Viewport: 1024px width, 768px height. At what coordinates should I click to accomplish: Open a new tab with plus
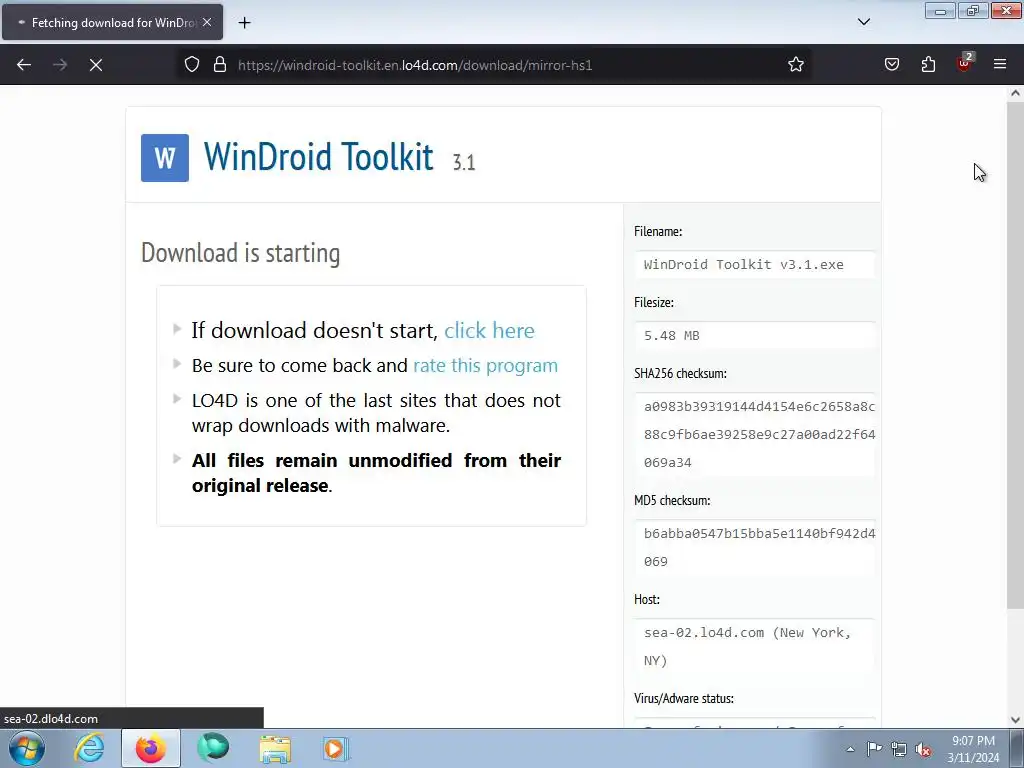(x=244, y=23)
